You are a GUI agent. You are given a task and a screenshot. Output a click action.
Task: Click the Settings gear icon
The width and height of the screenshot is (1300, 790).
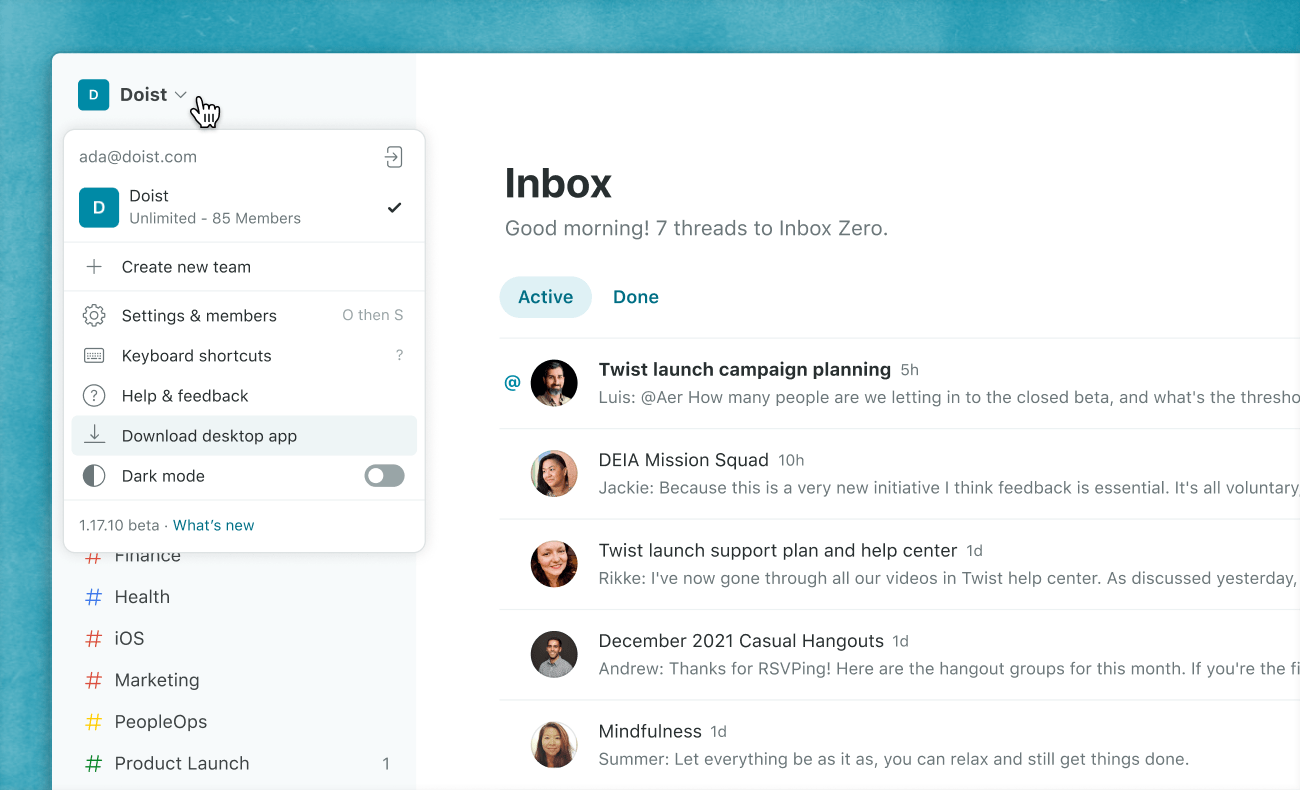pos(94,316)
